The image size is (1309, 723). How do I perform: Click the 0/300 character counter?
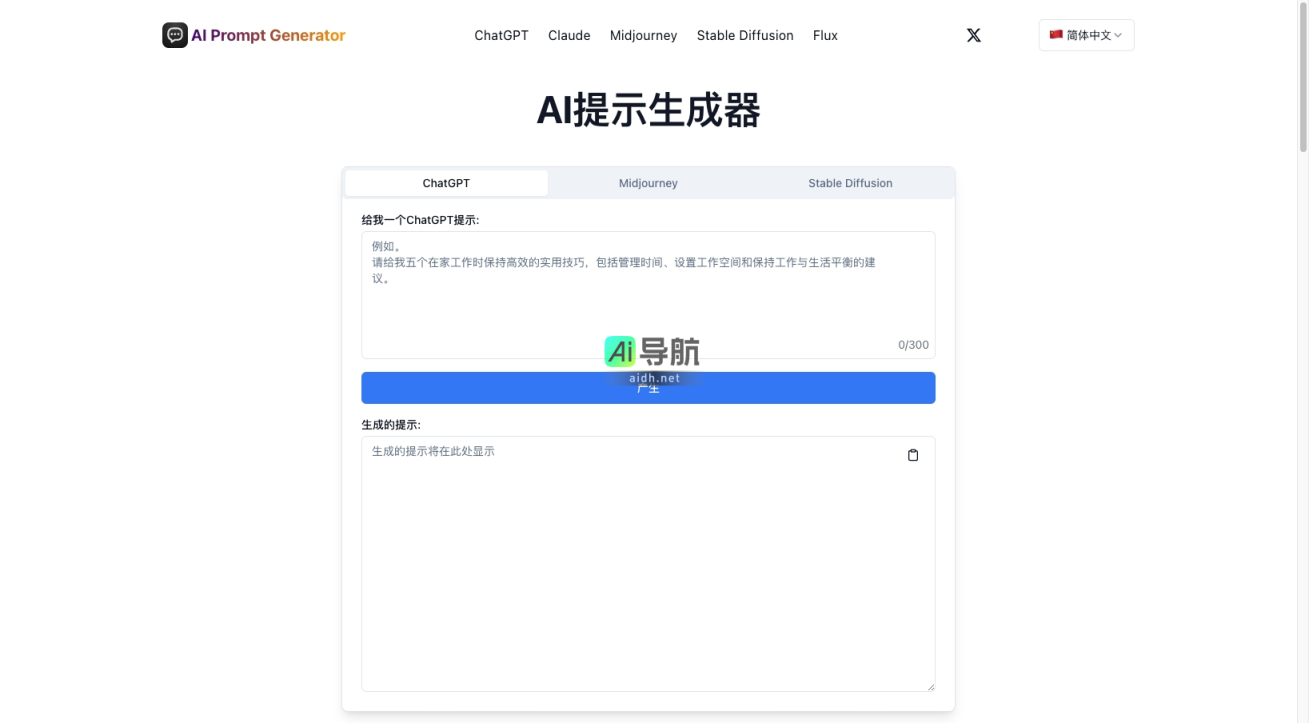[914, 344]
